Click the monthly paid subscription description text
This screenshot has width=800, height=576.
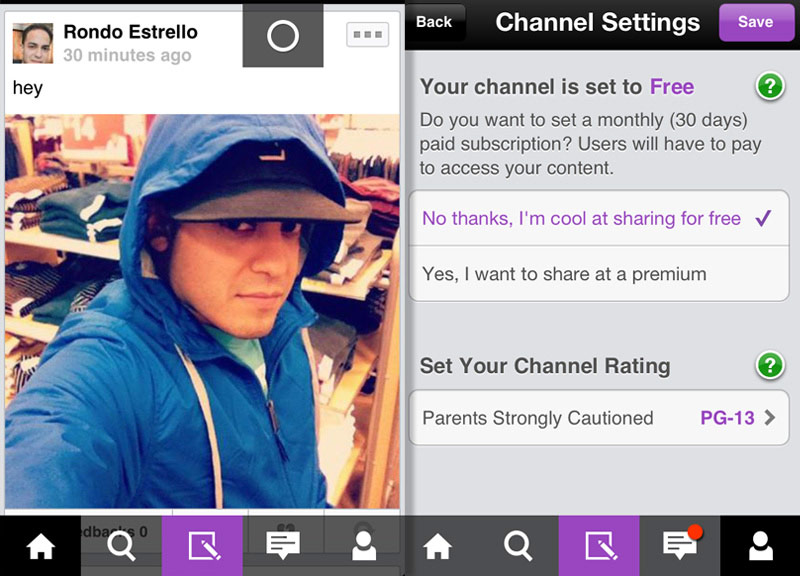[590, 144]
